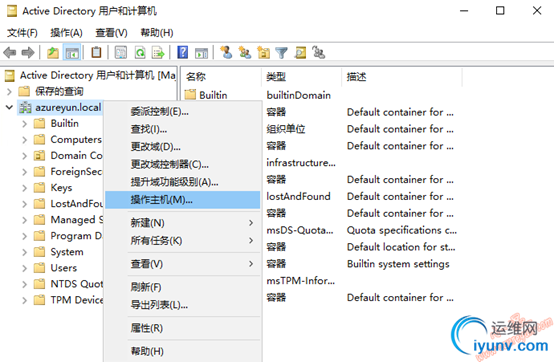
Task: Select the NTDS Quotas tree item
Action: click(77, 284)
